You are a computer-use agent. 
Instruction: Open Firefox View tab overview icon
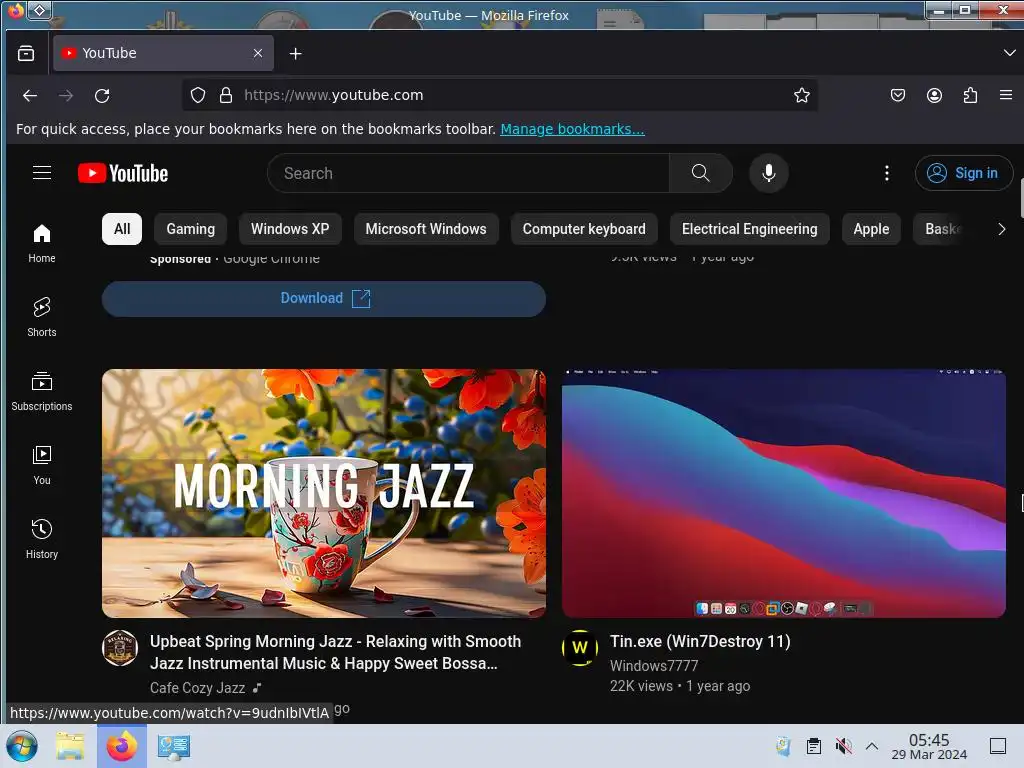click(26, 53)
